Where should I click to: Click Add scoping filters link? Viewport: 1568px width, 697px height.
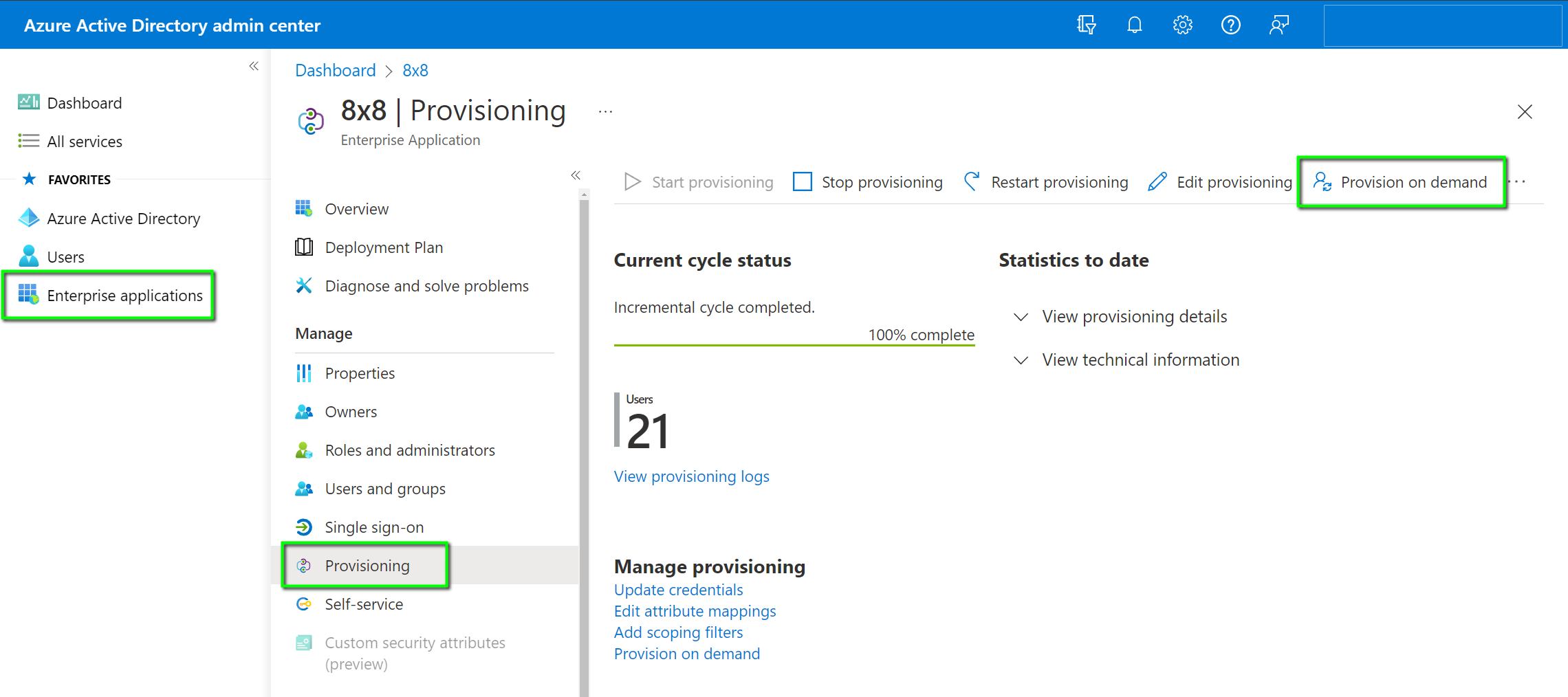(678, 632)
